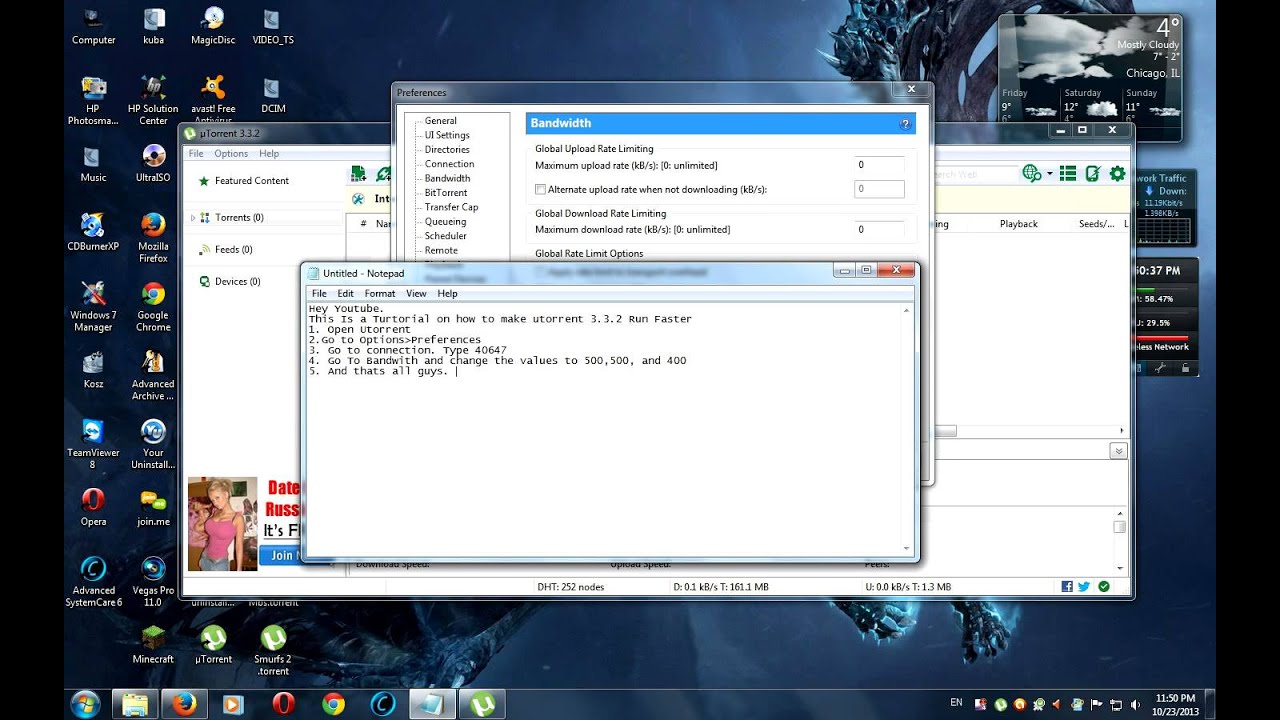This screenshot has width=1280, height=720.
Task: Select Queueing in Preferences tree
Action: [x=445, y=221]
